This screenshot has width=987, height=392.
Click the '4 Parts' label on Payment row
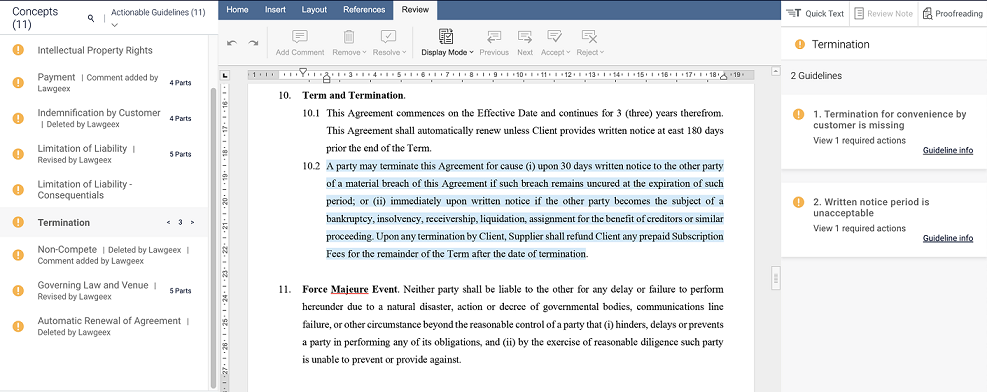[180, 82]
